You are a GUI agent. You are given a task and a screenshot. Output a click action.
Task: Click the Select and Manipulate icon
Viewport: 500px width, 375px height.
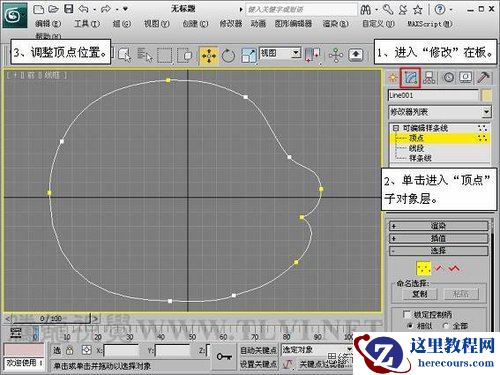(336, 55)
